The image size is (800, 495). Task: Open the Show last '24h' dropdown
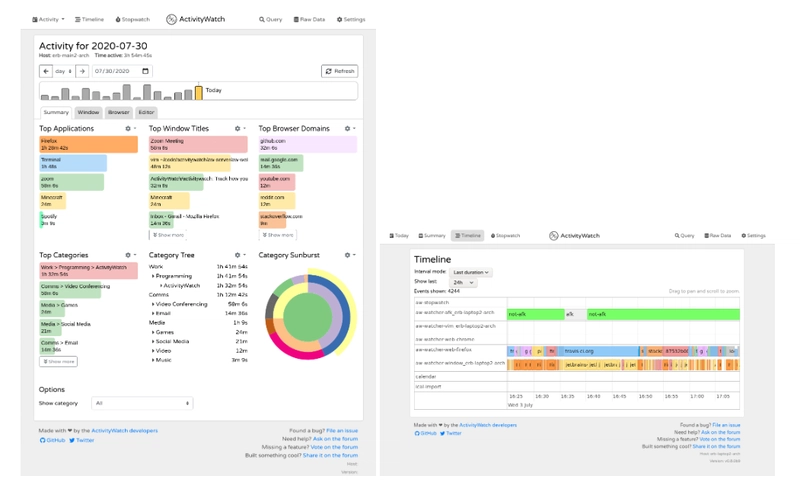pyautogui.click(x=464, y=282)
